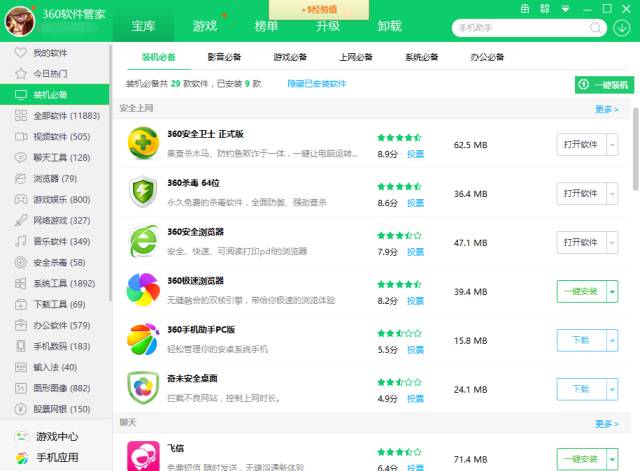
Task: Click 投票 link for 360杀毒
Action: [416, 203]
